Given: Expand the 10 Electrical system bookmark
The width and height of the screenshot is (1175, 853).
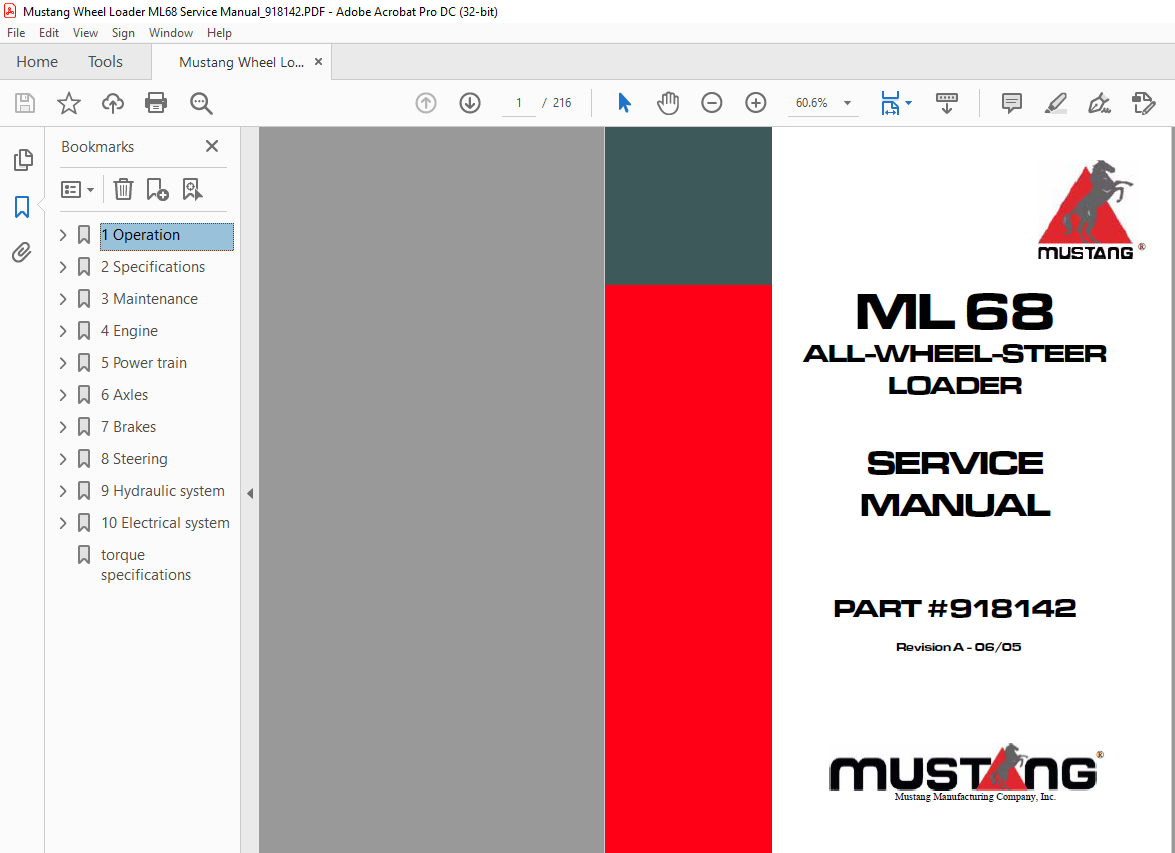Looking at the screenshot, I should 63,523.
